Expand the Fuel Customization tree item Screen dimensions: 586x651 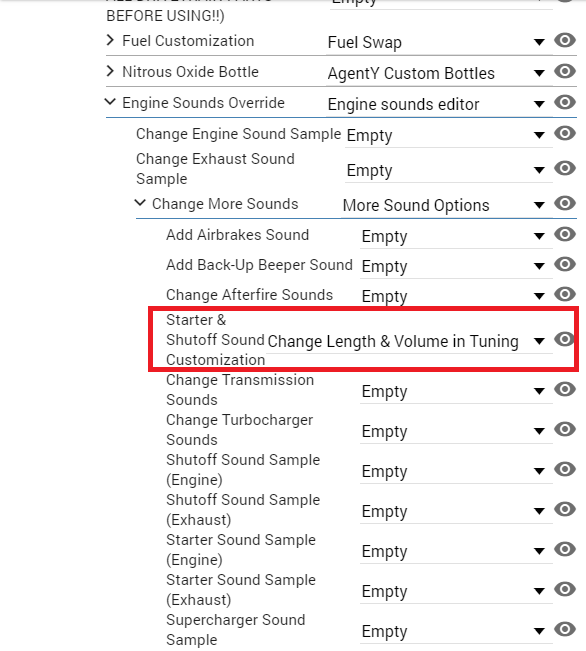(x=110, y=40)
